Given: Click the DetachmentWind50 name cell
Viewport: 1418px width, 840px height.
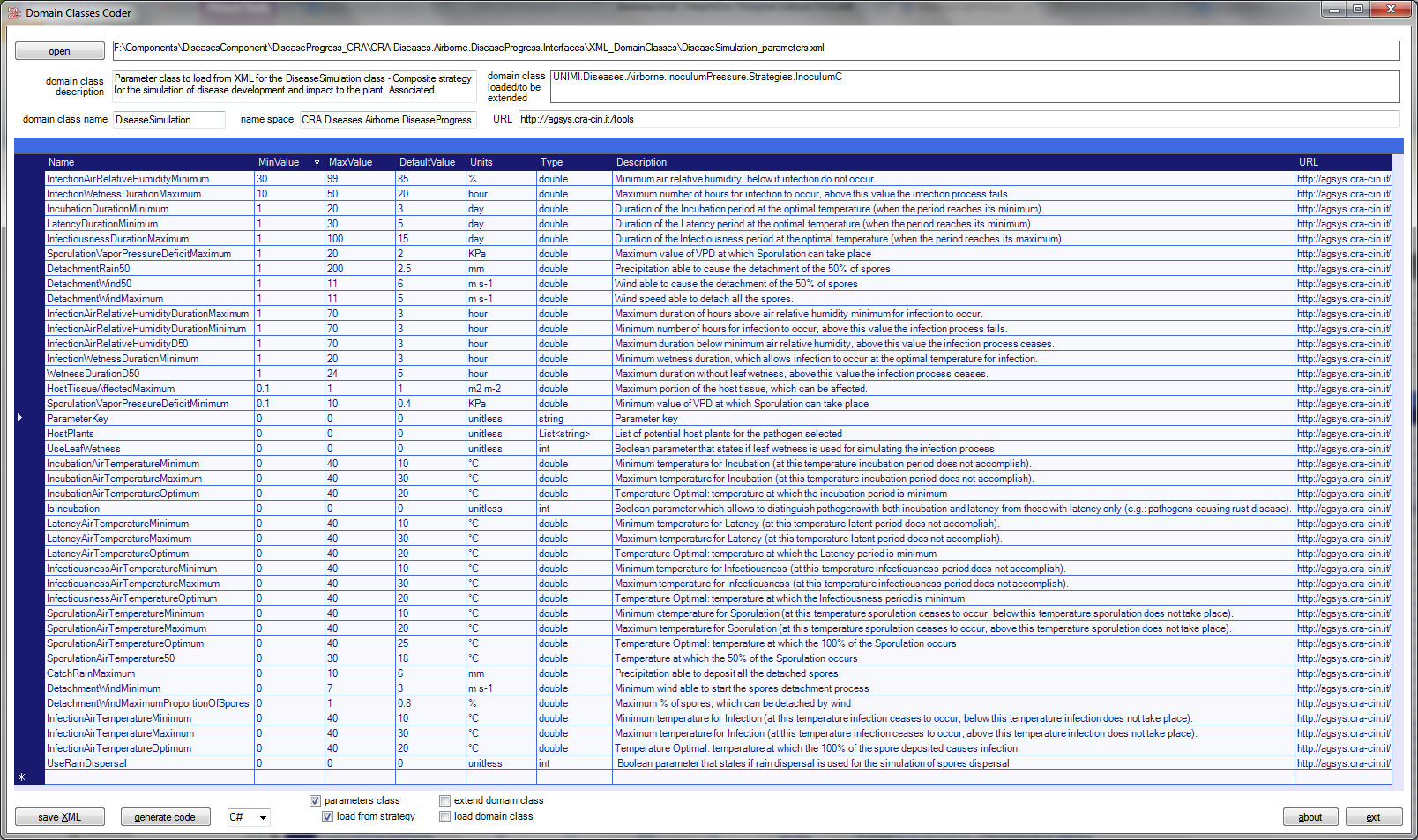Looking at the screenshot, I should pyautogui.click(x=149, y=284).
